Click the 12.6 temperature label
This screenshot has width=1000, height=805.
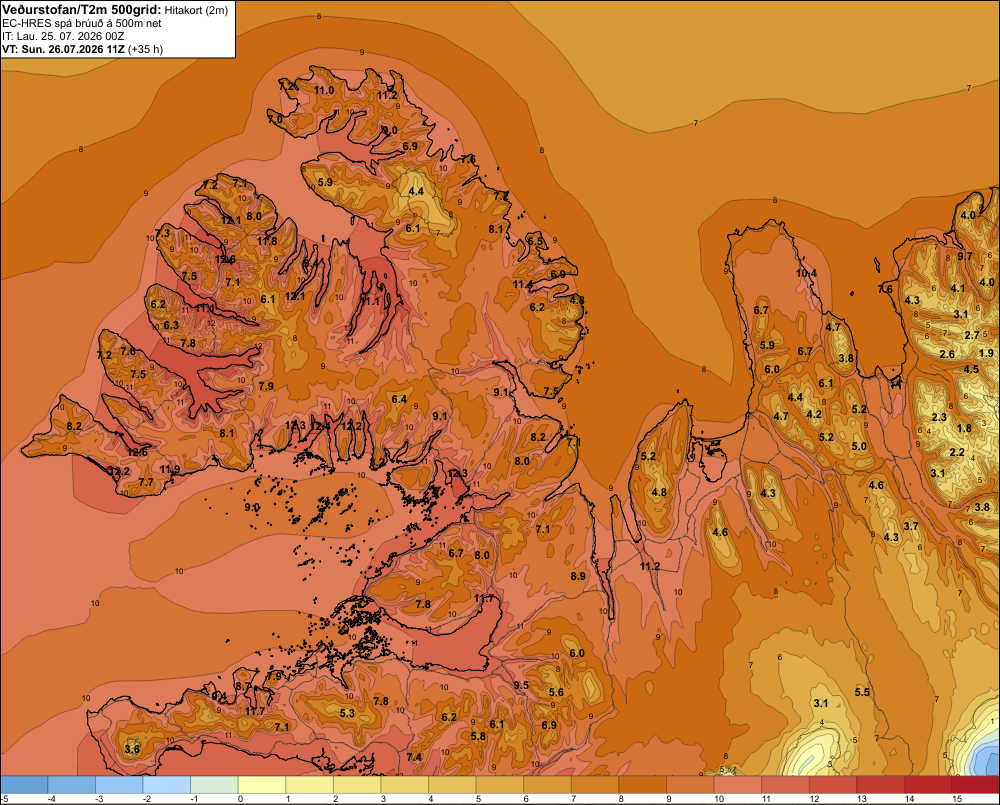click(x=137, y=453)
